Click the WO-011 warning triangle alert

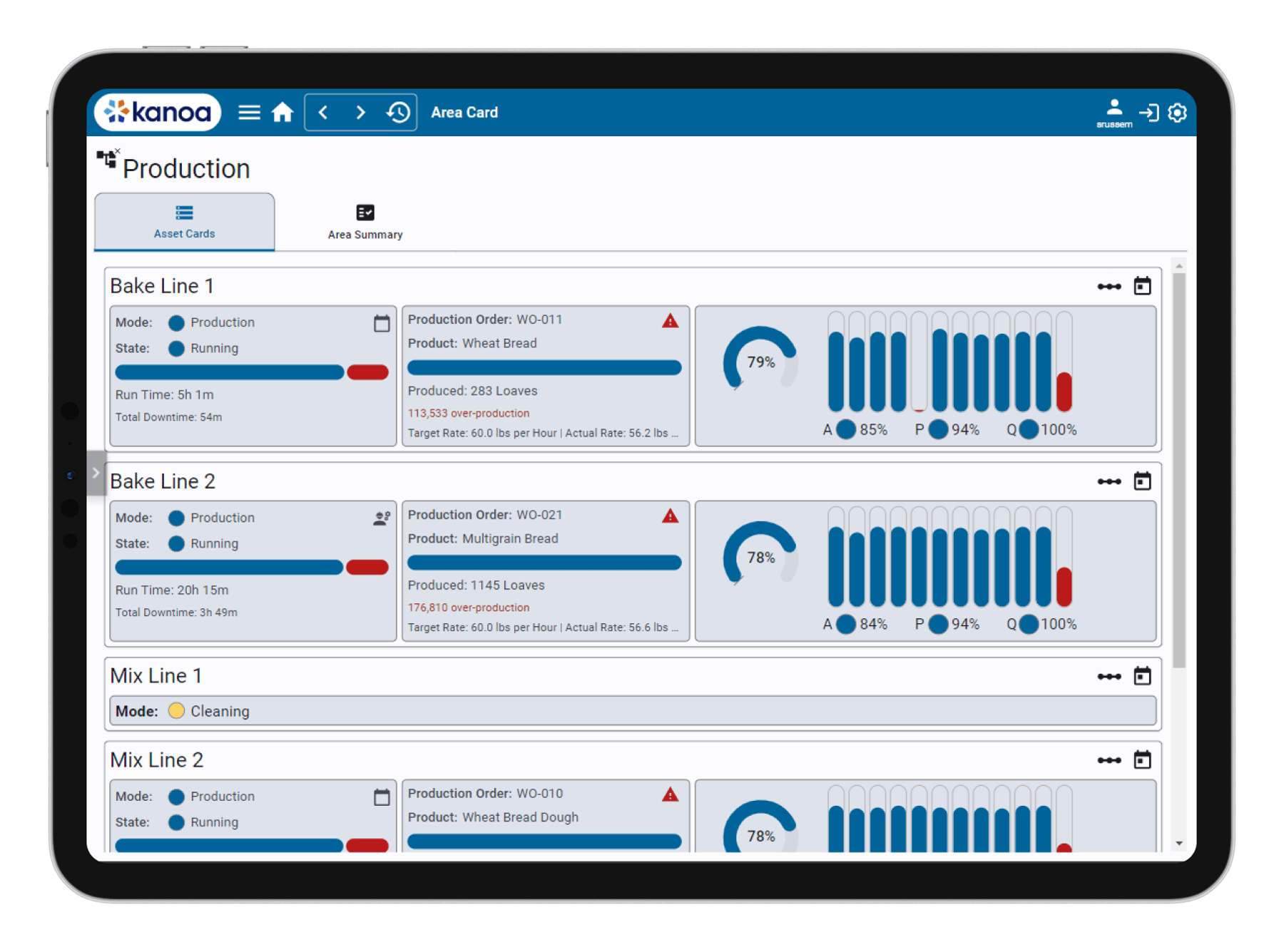pyautogui.click(x=670, y=321)
